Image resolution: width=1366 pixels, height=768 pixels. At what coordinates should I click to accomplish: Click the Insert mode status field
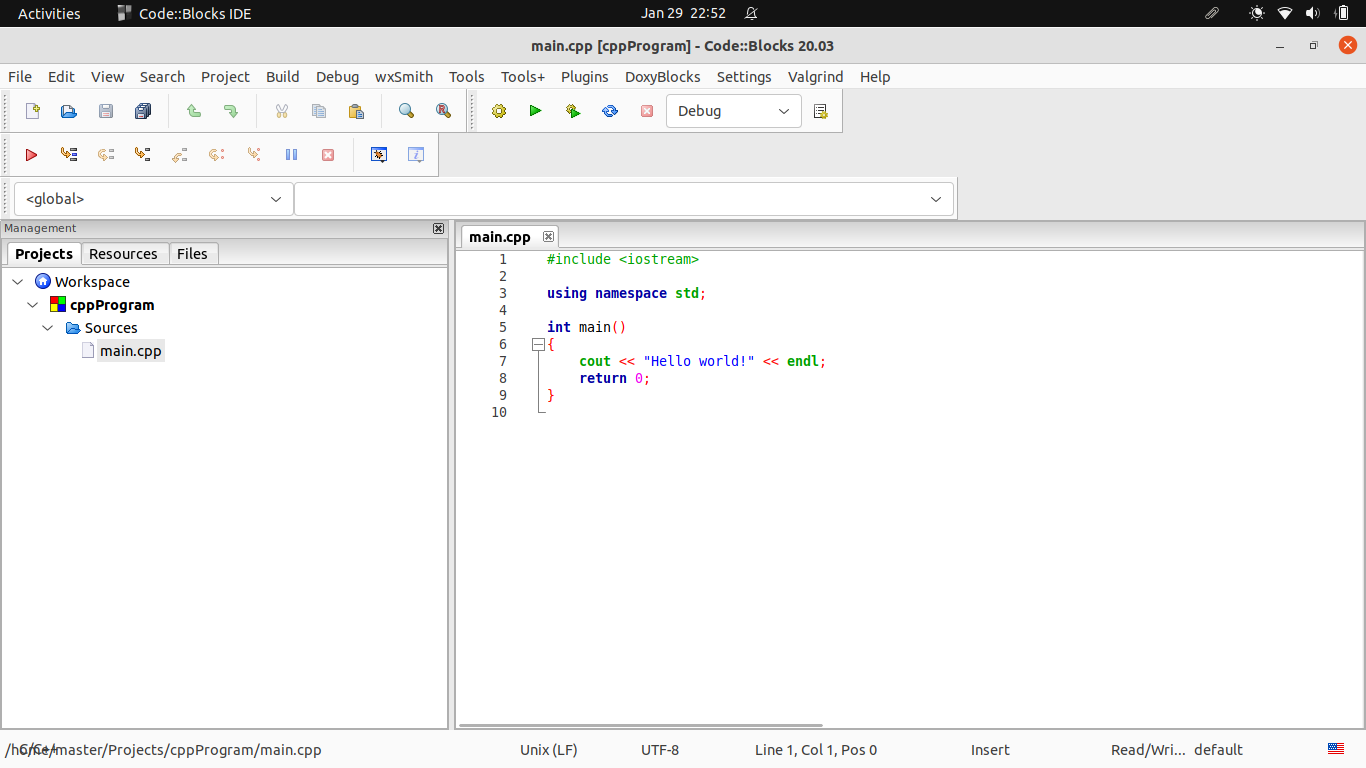(990, 750)
